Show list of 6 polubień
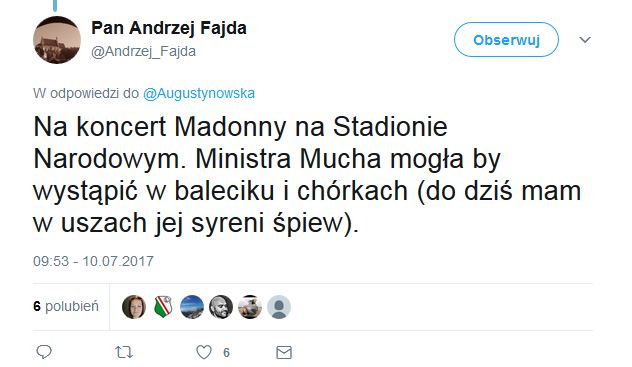Image resolution: width=632 pixels, height=367 pixels. pyautogui.click(x=66, y=306)
